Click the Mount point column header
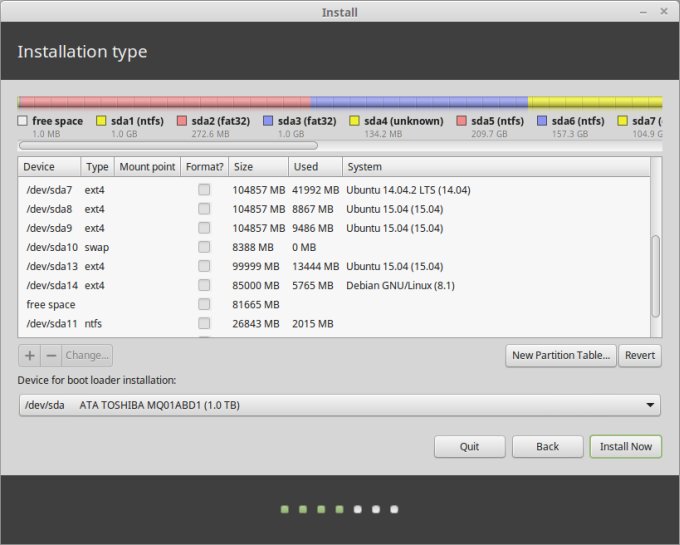Screen dimensions: 680x545 147,167
